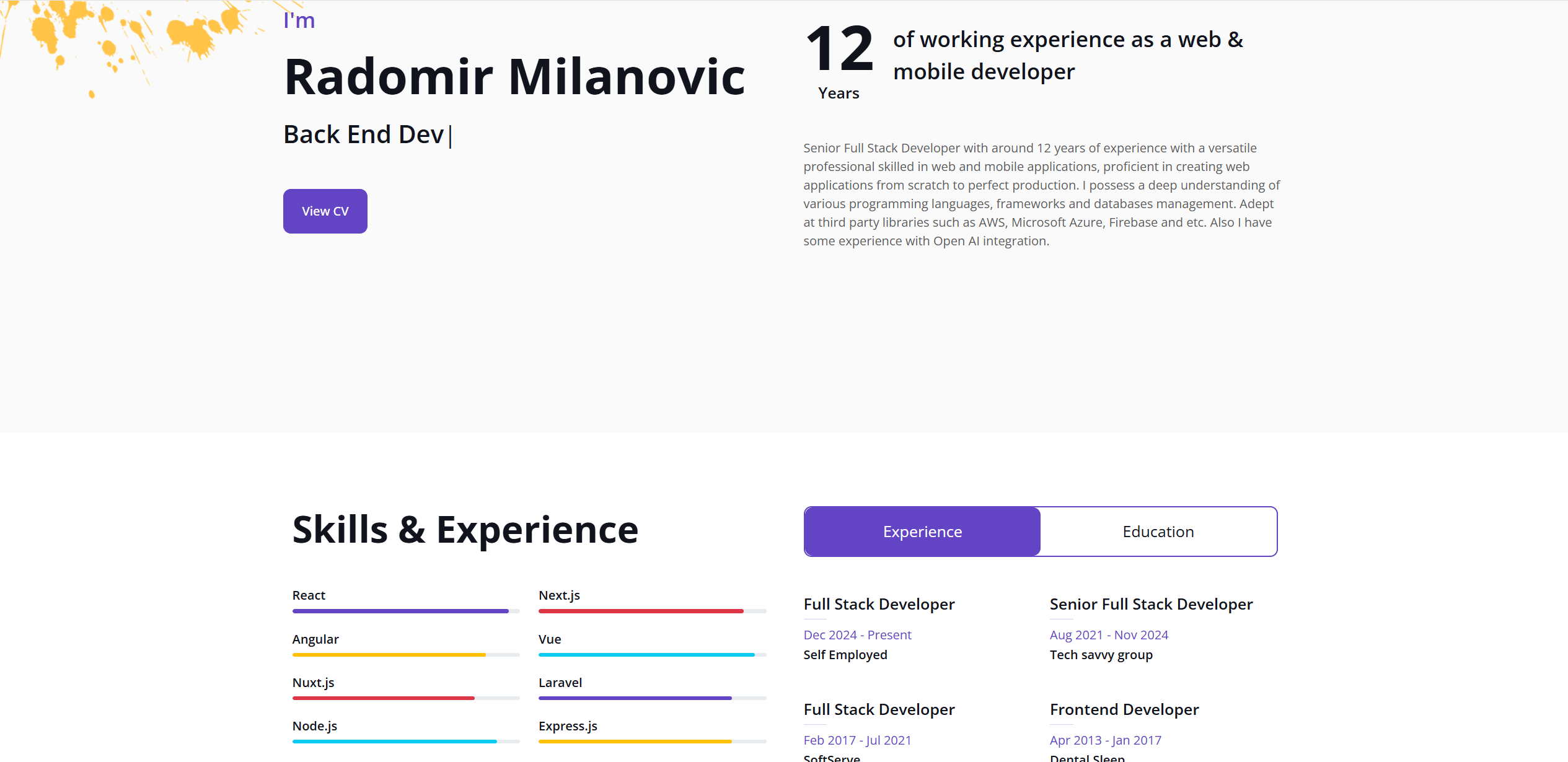Click the Radomir Milanovic name heading
The height and width of the screenshot is (762, 1568).
click(514, 77)
